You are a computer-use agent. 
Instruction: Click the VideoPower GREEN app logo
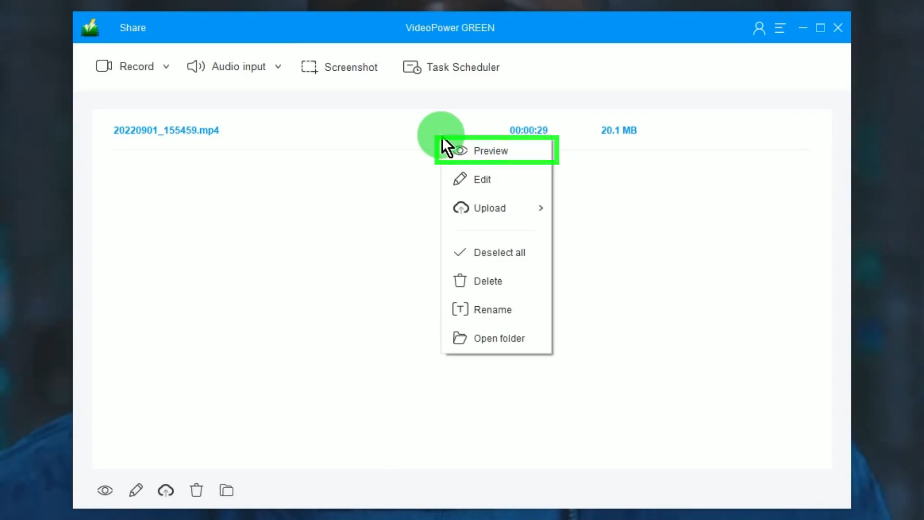[x=90, y=28]
